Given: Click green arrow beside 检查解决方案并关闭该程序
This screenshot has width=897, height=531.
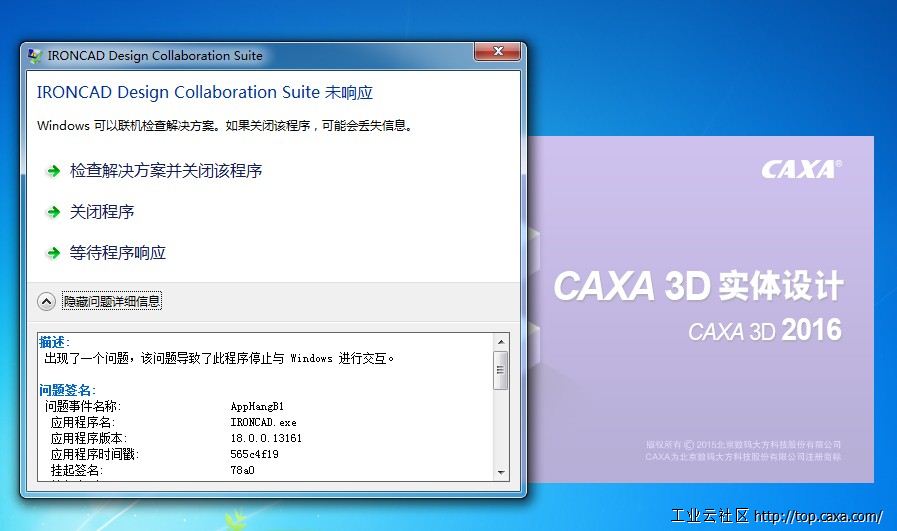Looking at the screenshot, I should click(x=54, y=171).
